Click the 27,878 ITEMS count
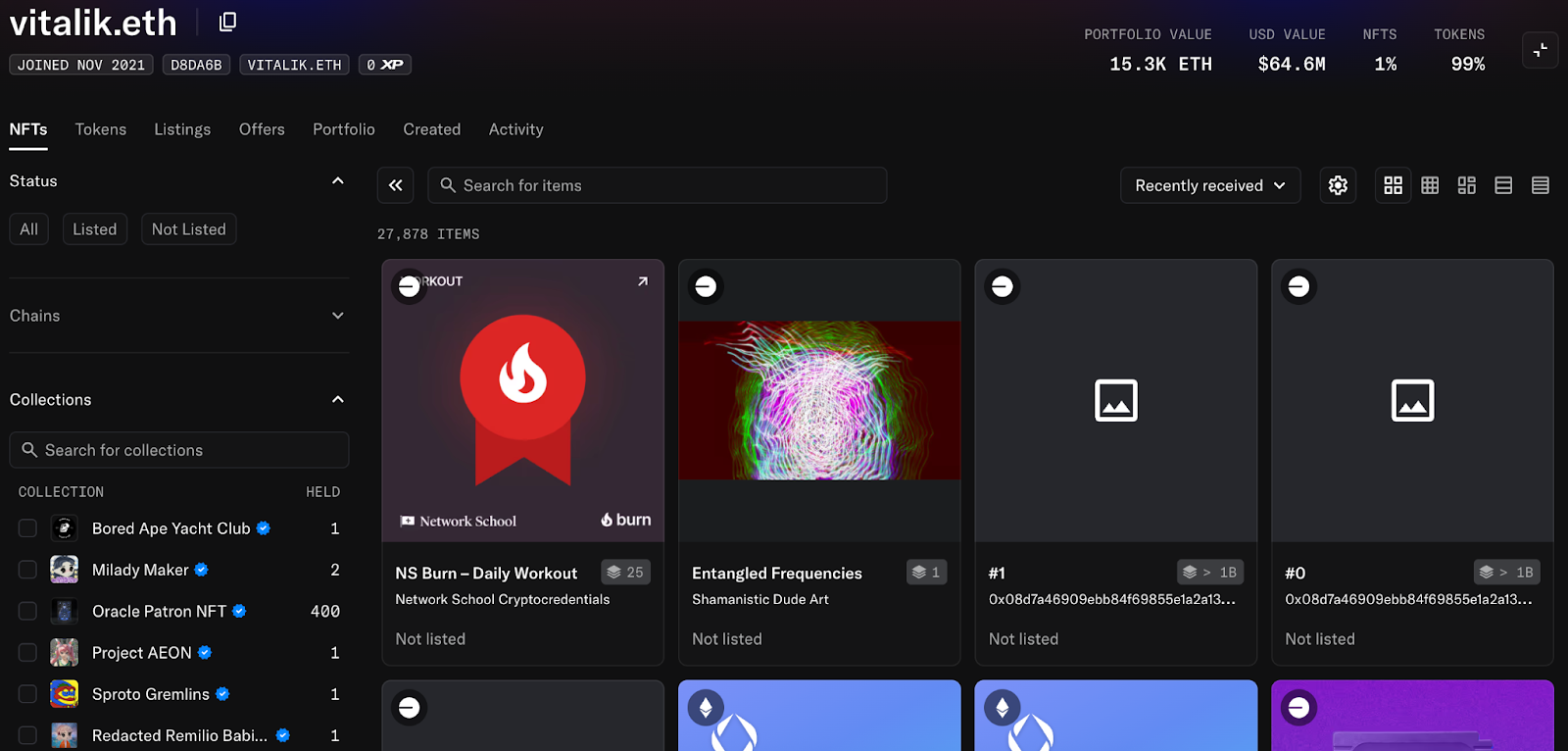Screen dimensions: 1568x751 pos(428,234)
